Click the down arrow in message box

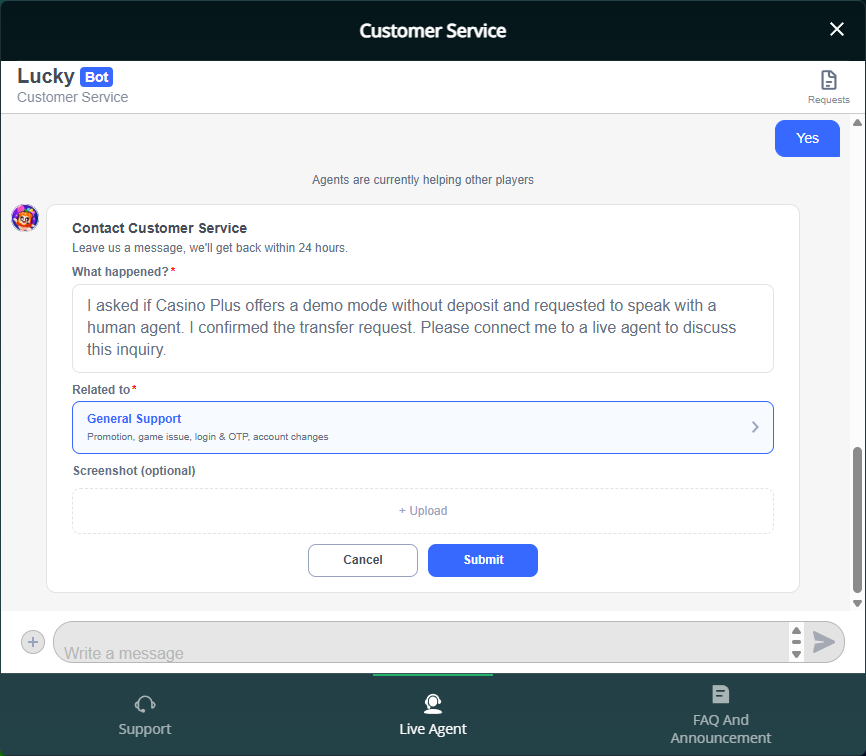pyautogui.click(x=796, y=654)
